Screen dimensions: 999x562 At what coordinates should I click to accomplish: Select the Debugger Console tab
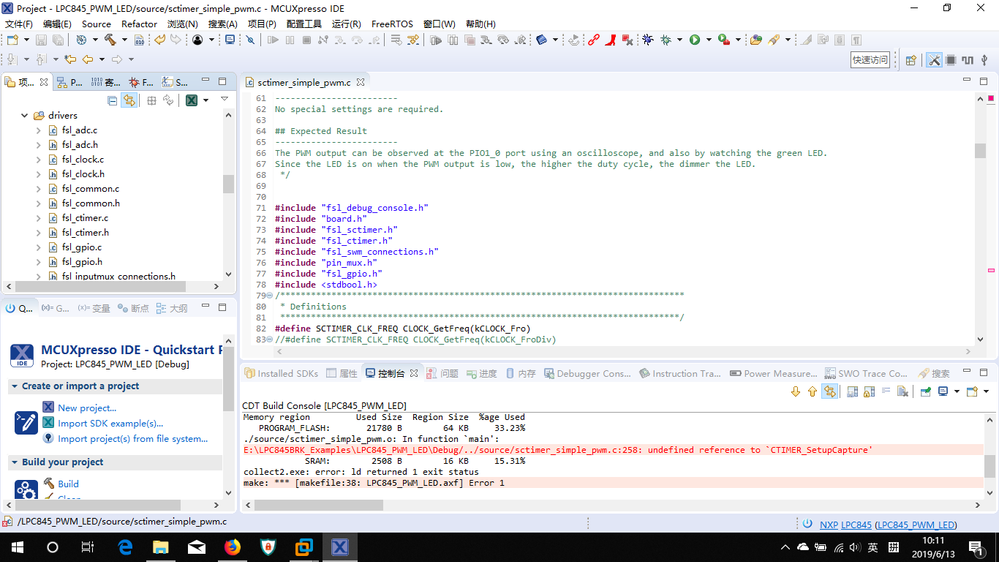coord(587,373)
